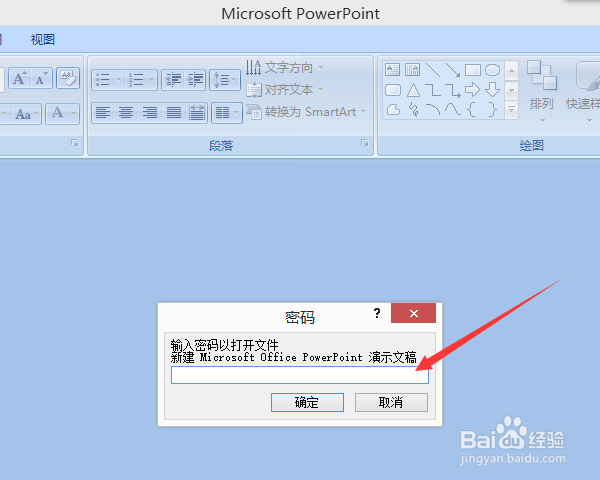
Task: Select the Line shape
Action: [x=433, y=70]
